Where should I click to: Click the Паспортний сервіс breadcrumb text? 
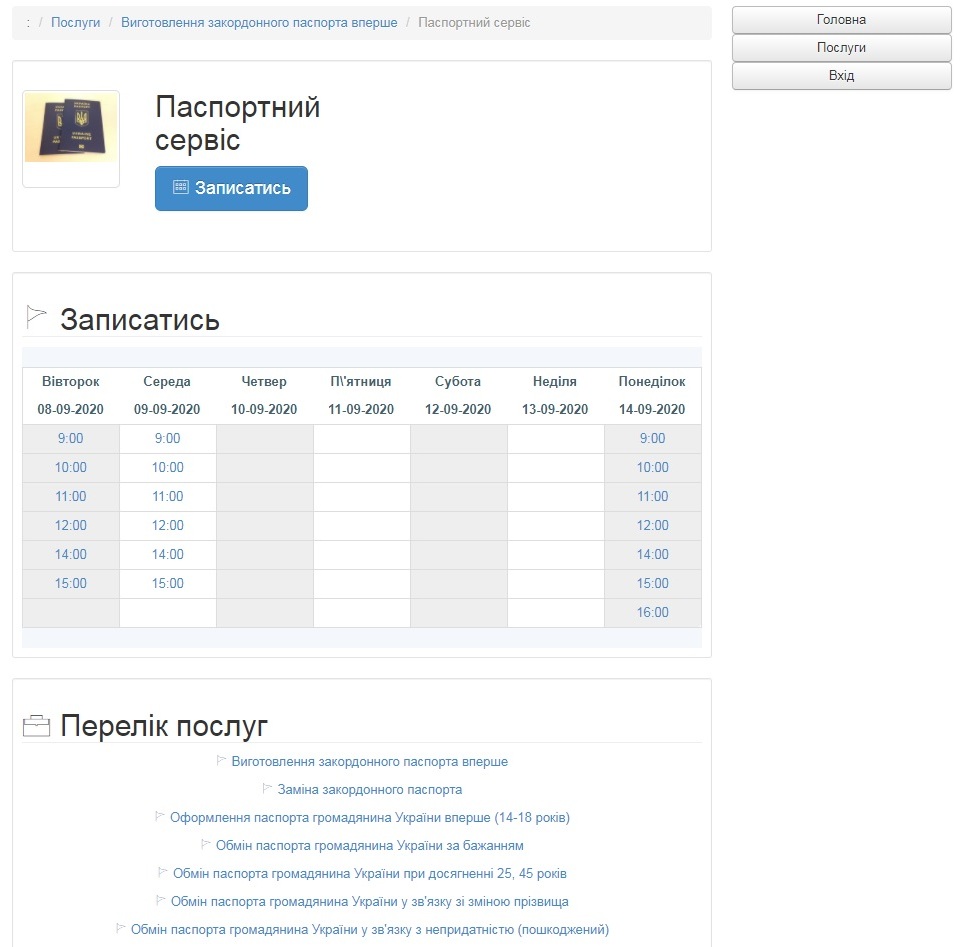474,22
